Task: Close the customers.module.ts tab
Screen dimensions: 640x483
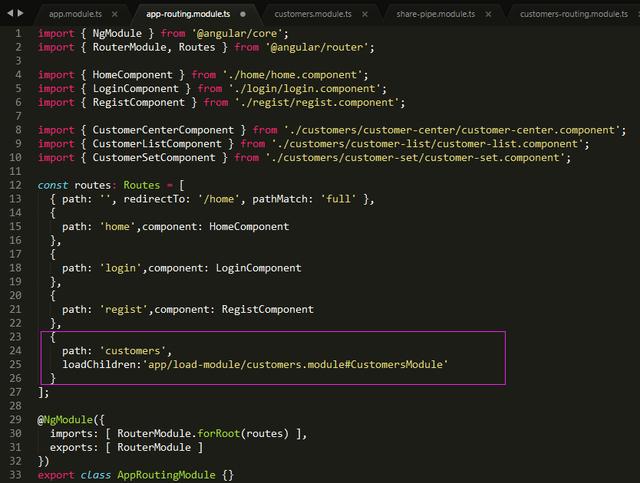Action: [x=365, y=14]
